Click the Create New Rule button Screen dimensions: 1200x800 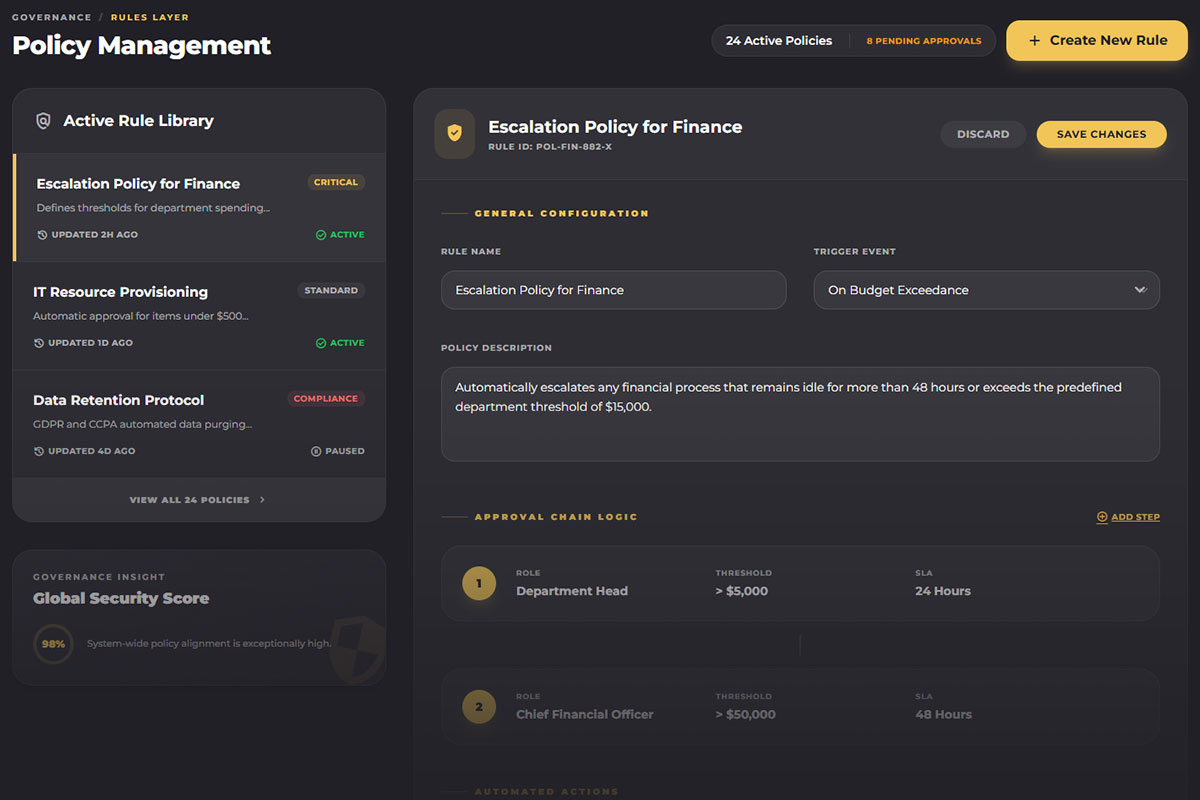[1097, 41]
